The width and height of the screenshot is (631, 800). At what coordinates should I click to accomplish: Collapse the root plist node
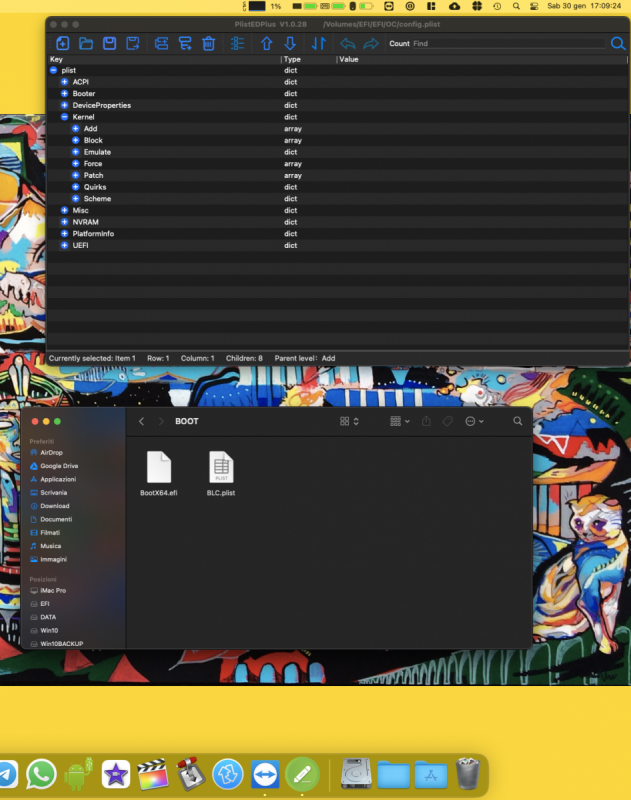54,70
